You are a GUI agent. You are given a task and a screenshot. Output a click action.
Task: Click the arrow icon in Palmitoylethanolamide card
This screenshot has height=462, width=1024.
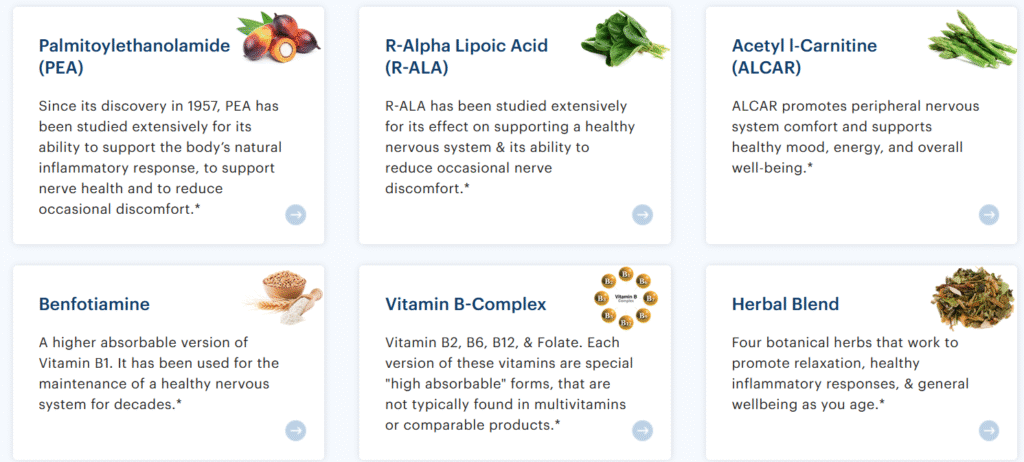pyautogui.click(x=296, y=215)
